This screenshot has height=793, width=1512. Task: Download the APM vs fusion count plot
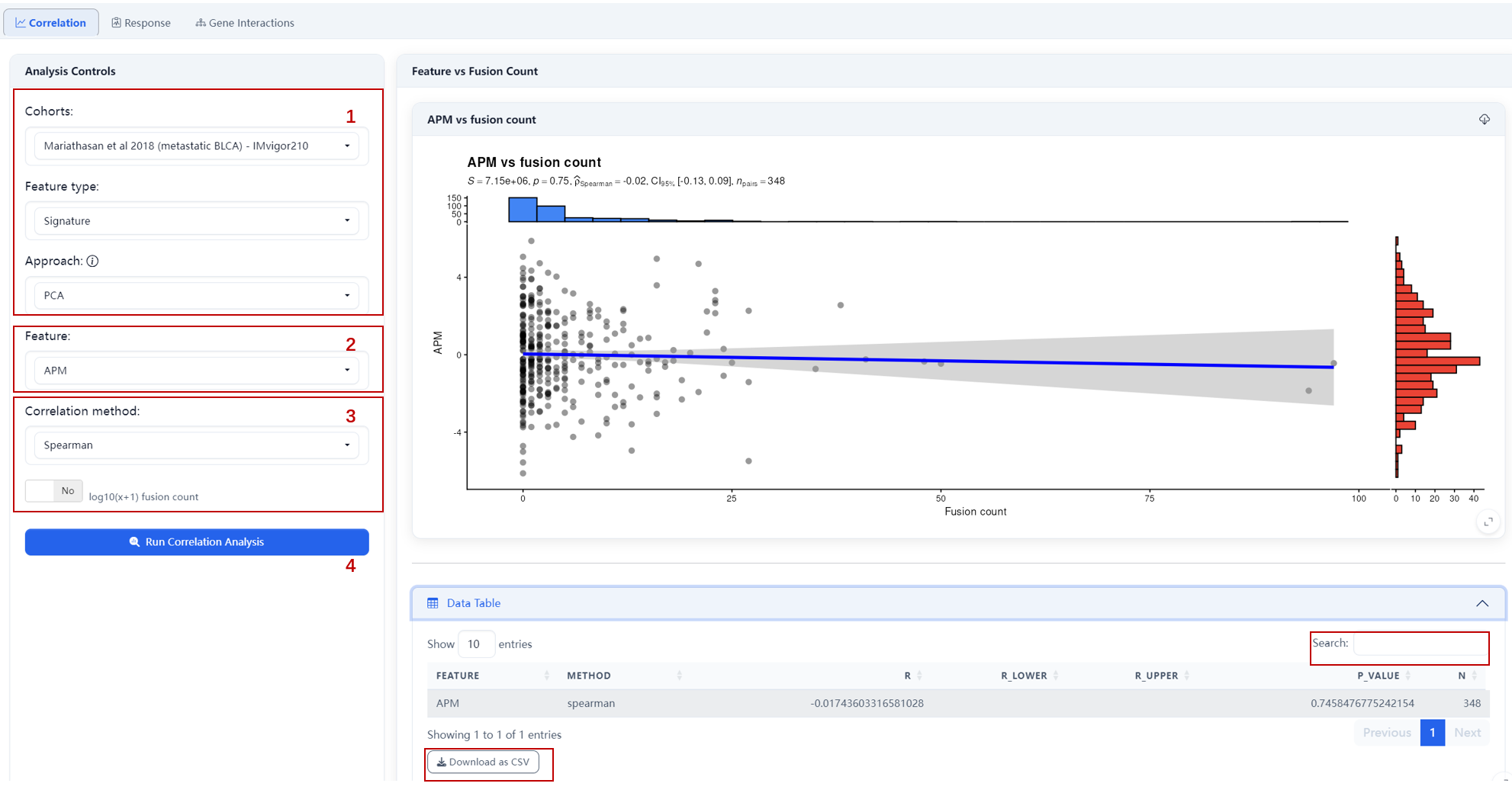(x=1485, y=120)
